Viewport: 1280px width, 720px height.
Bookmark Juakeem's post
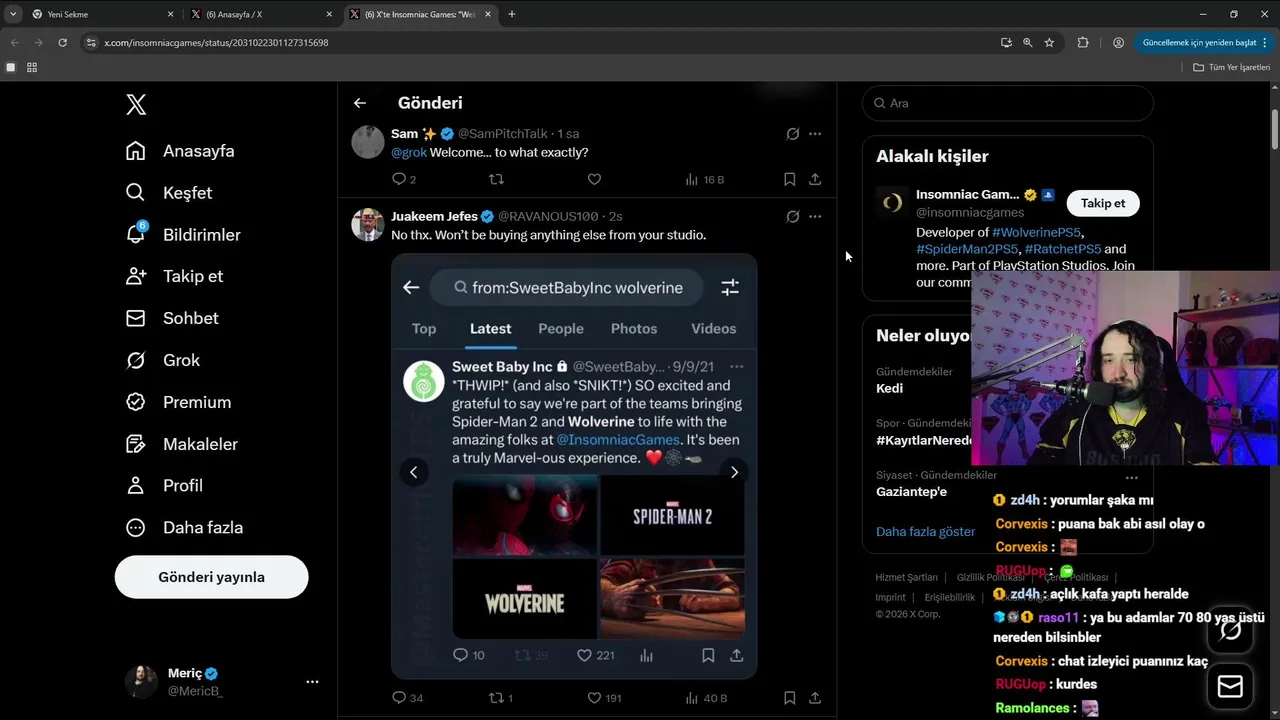pos(789,698)
